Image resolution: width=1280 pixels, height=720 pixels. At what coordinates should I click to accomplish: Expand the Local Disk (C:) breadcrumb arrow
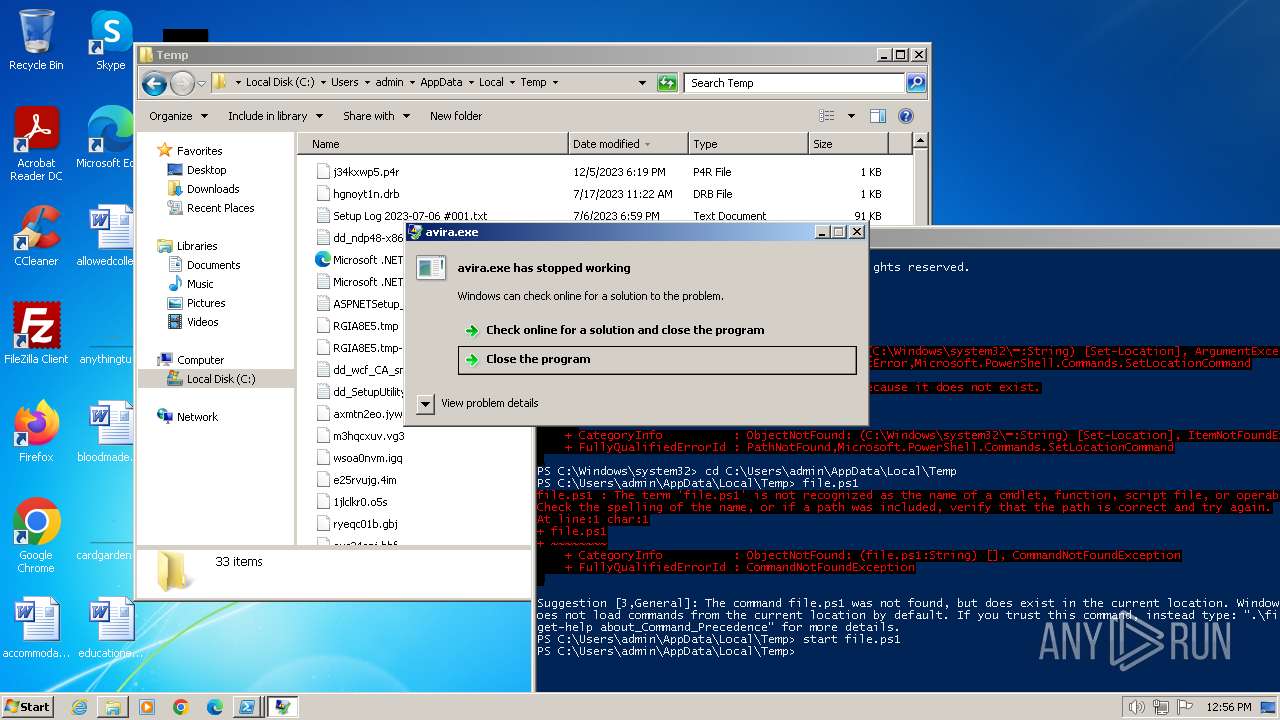point(322,83)
